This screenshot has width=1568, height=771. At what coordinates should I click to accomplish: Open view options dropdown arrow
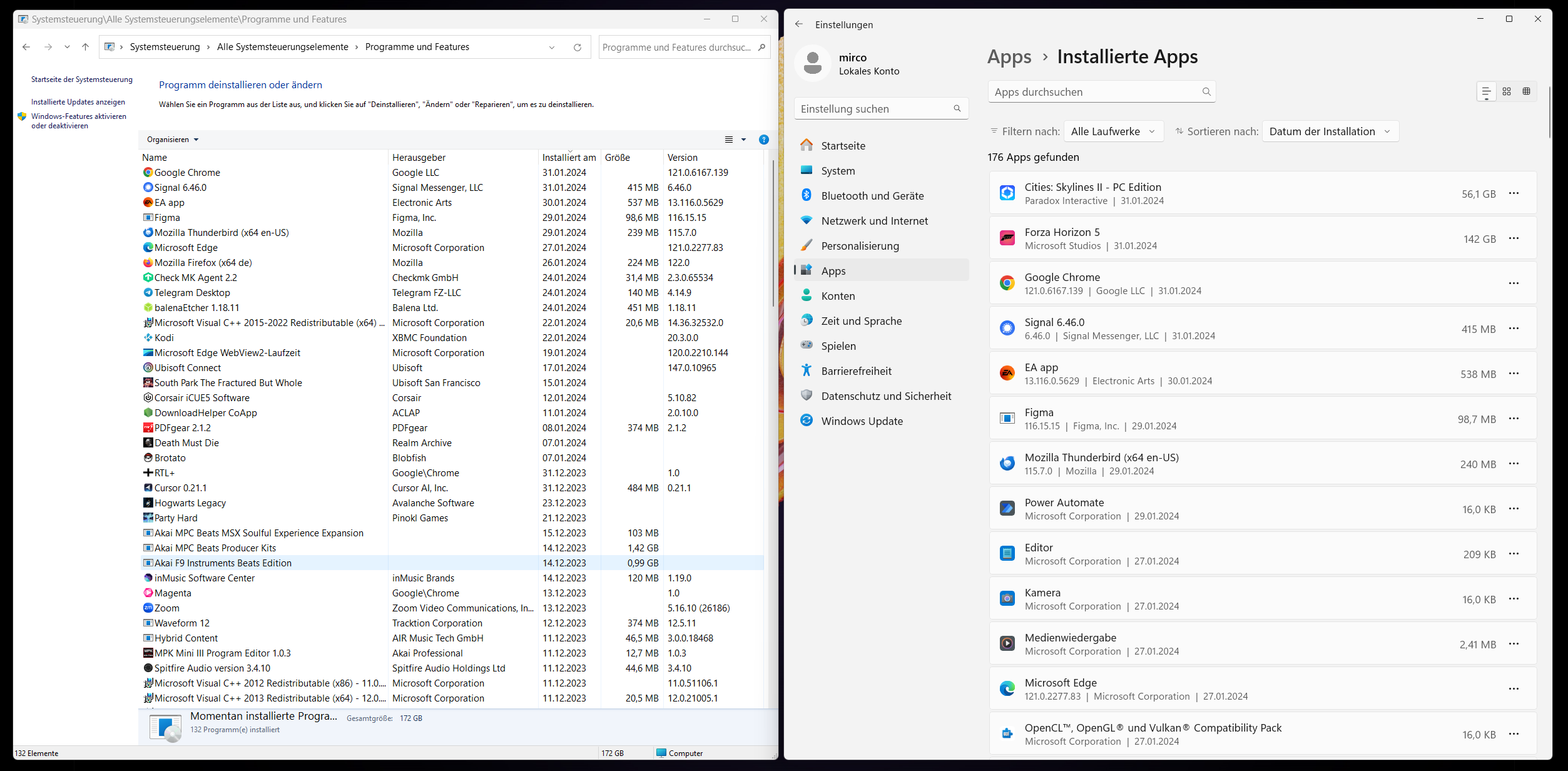point(743,140)
